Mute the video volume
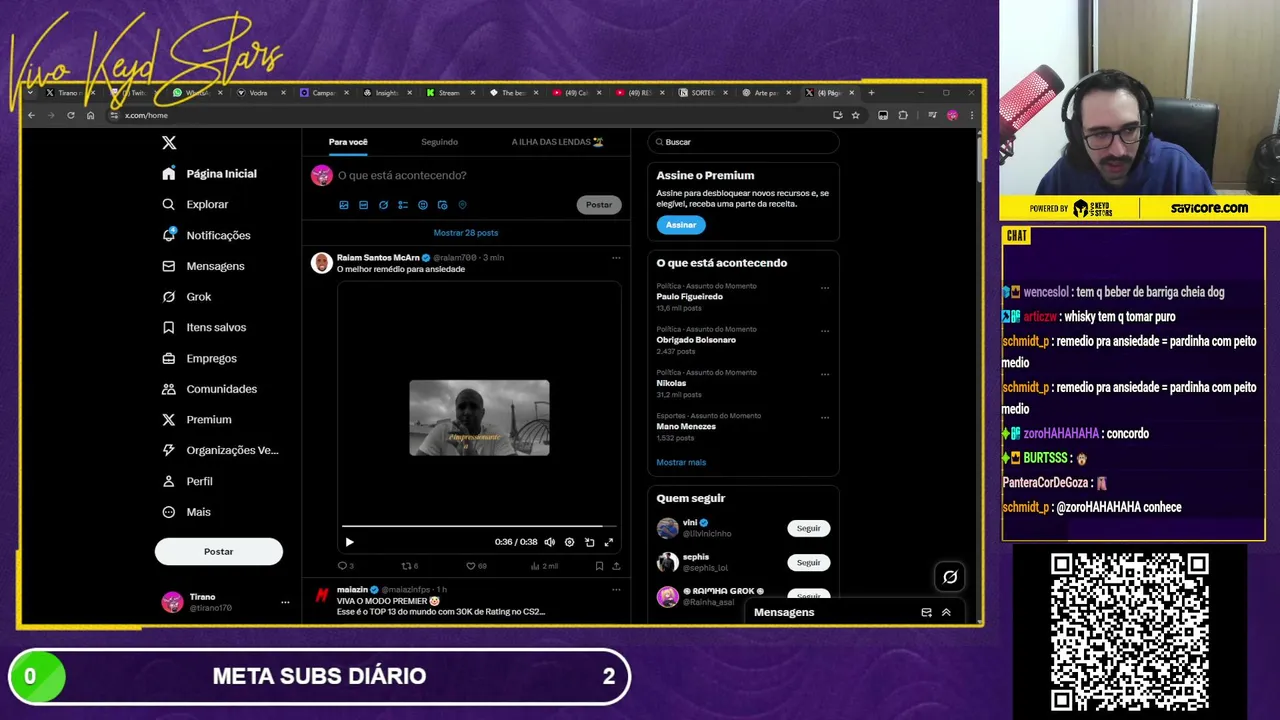1280x720 pixels. click(x=549, y=542)
